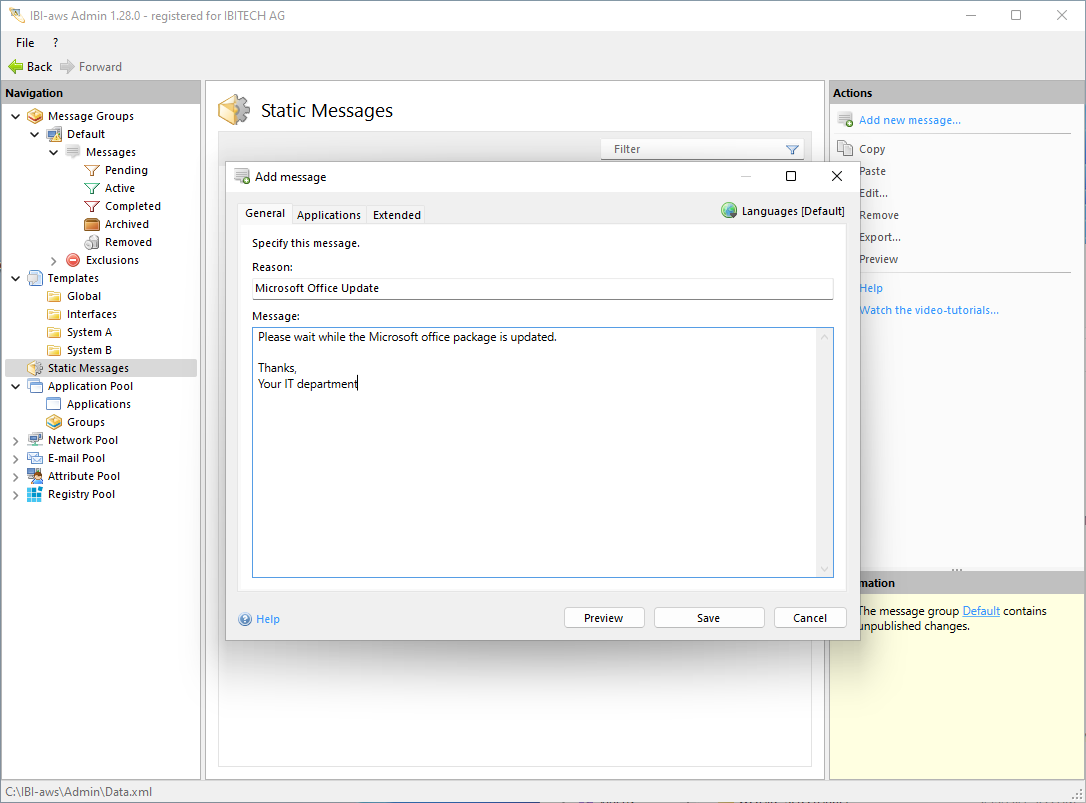Click the Copy icon in Actions

point(845,149)
